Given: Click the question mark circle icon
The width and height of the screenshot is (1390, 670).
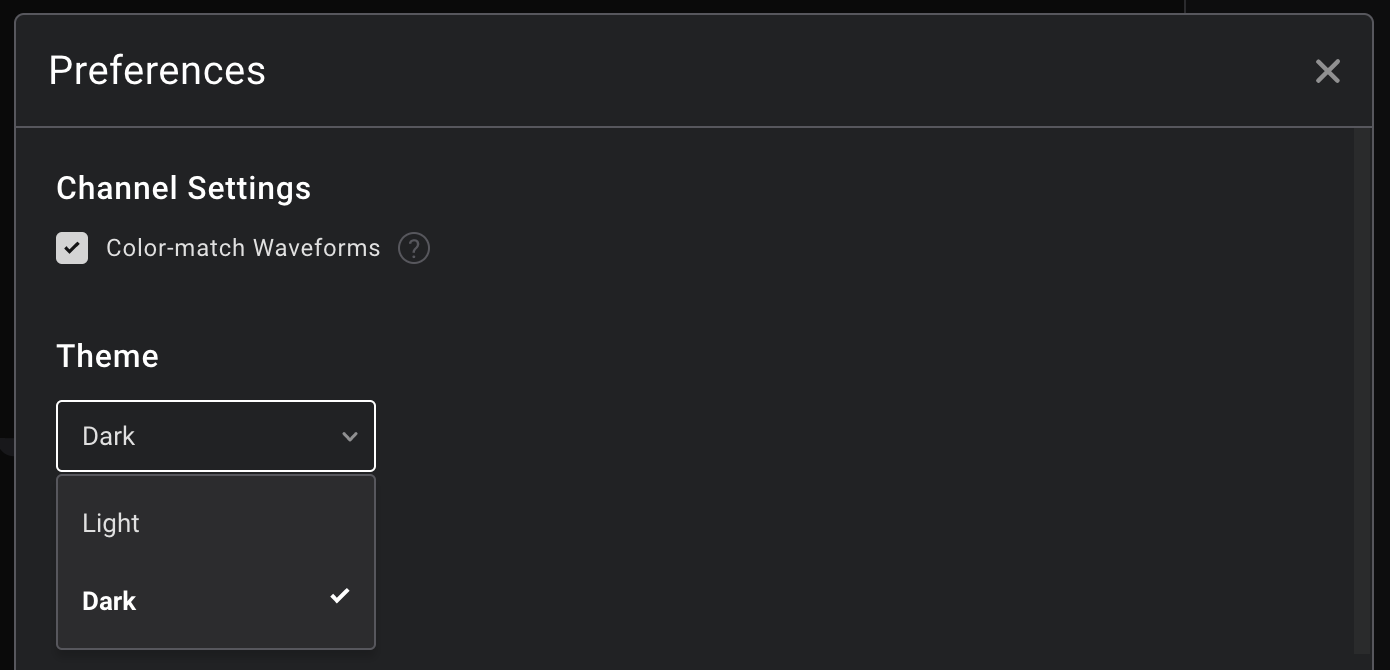Looking at the screenshot, I should pyautogui.click(x=414, y=248).
